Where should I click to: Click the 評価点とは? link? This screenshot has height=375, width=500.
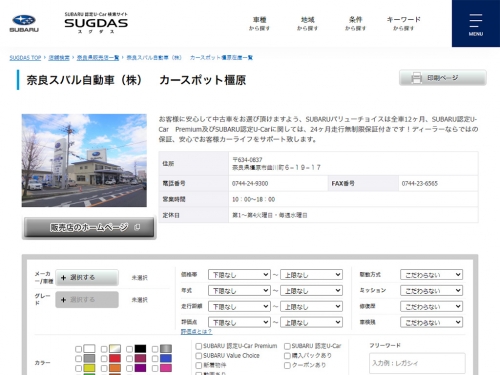coord(196,332)
